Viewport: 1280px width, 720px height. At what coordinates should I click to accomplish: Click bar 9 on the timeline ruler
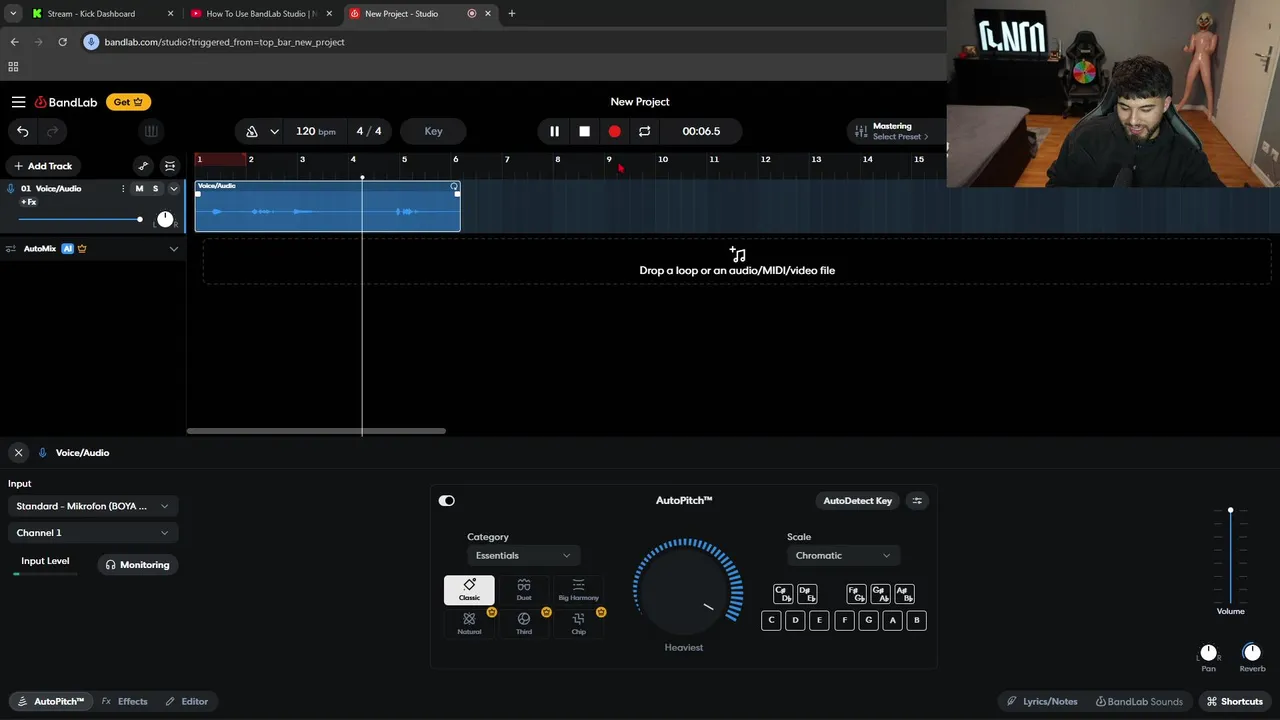pos(609,159)
